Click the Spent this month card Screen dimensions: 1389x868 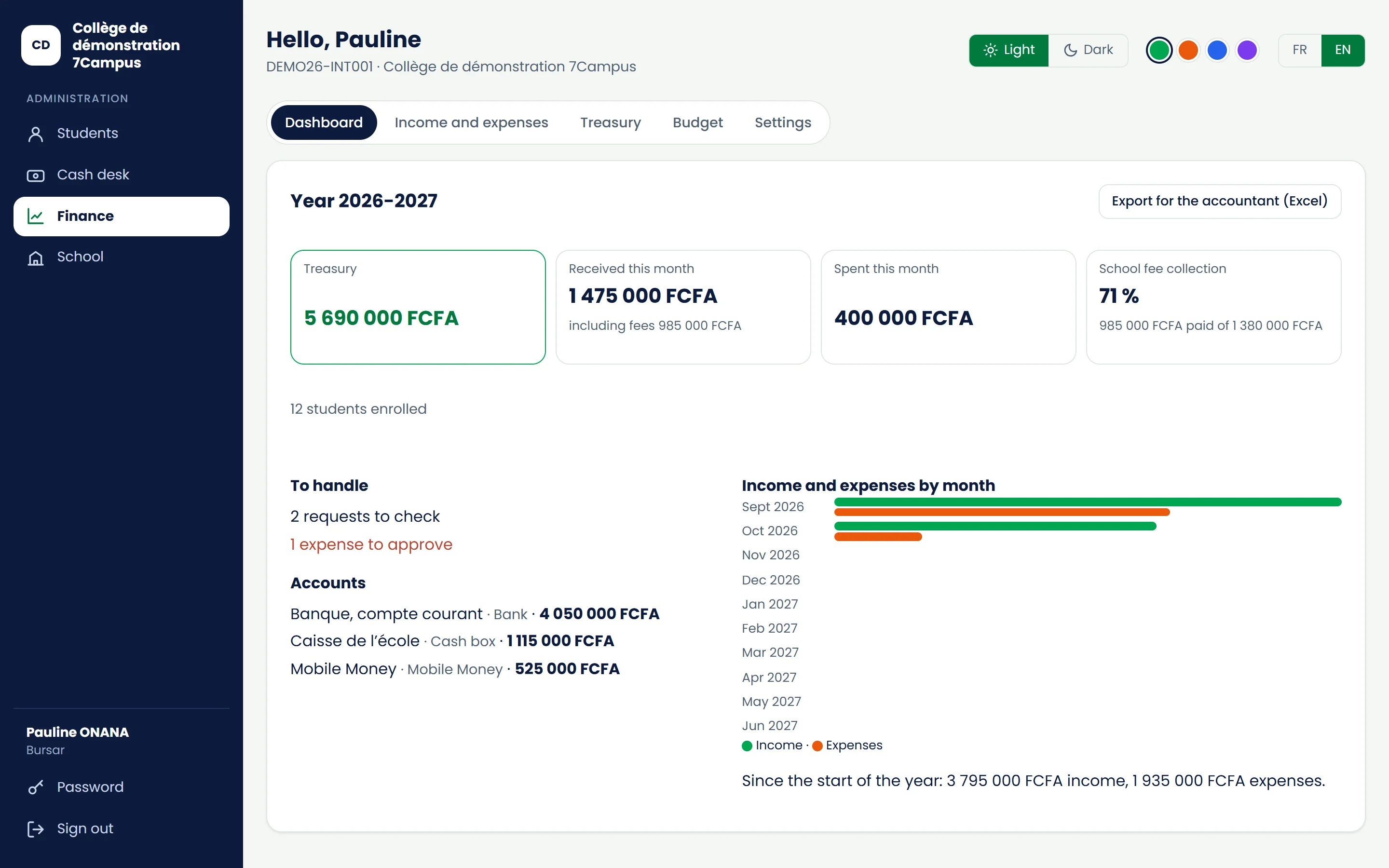click(948, 307)
